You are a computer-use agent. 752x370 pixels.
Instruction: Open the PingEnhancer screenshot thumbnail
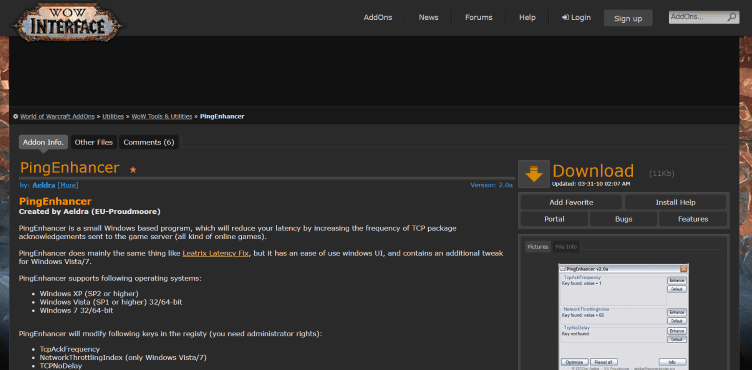(x=623, y=316)
